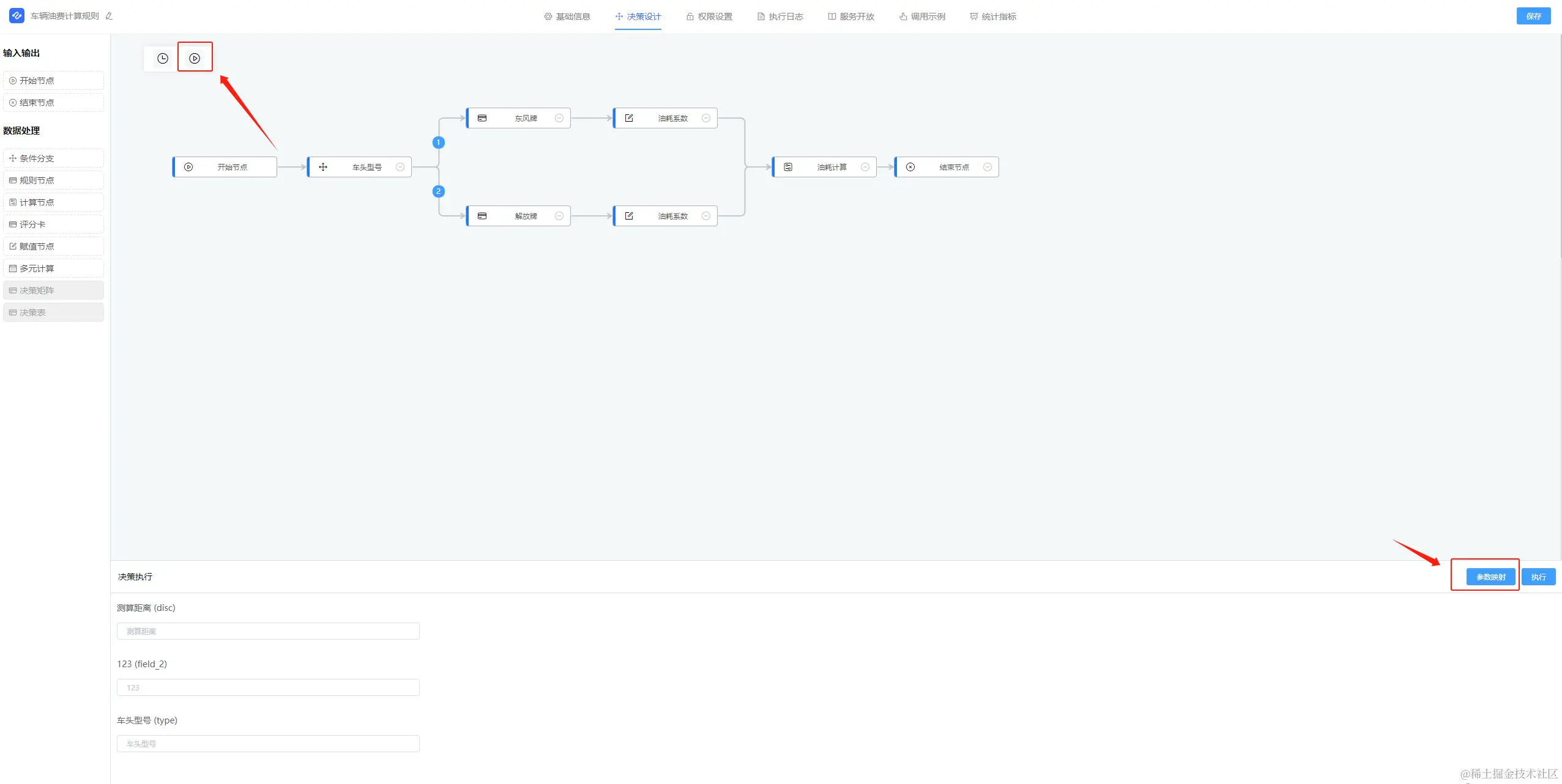Viewport: 1562px width, 784px height.
Task: Select branch marker number 2
Action: coord(438,191)
